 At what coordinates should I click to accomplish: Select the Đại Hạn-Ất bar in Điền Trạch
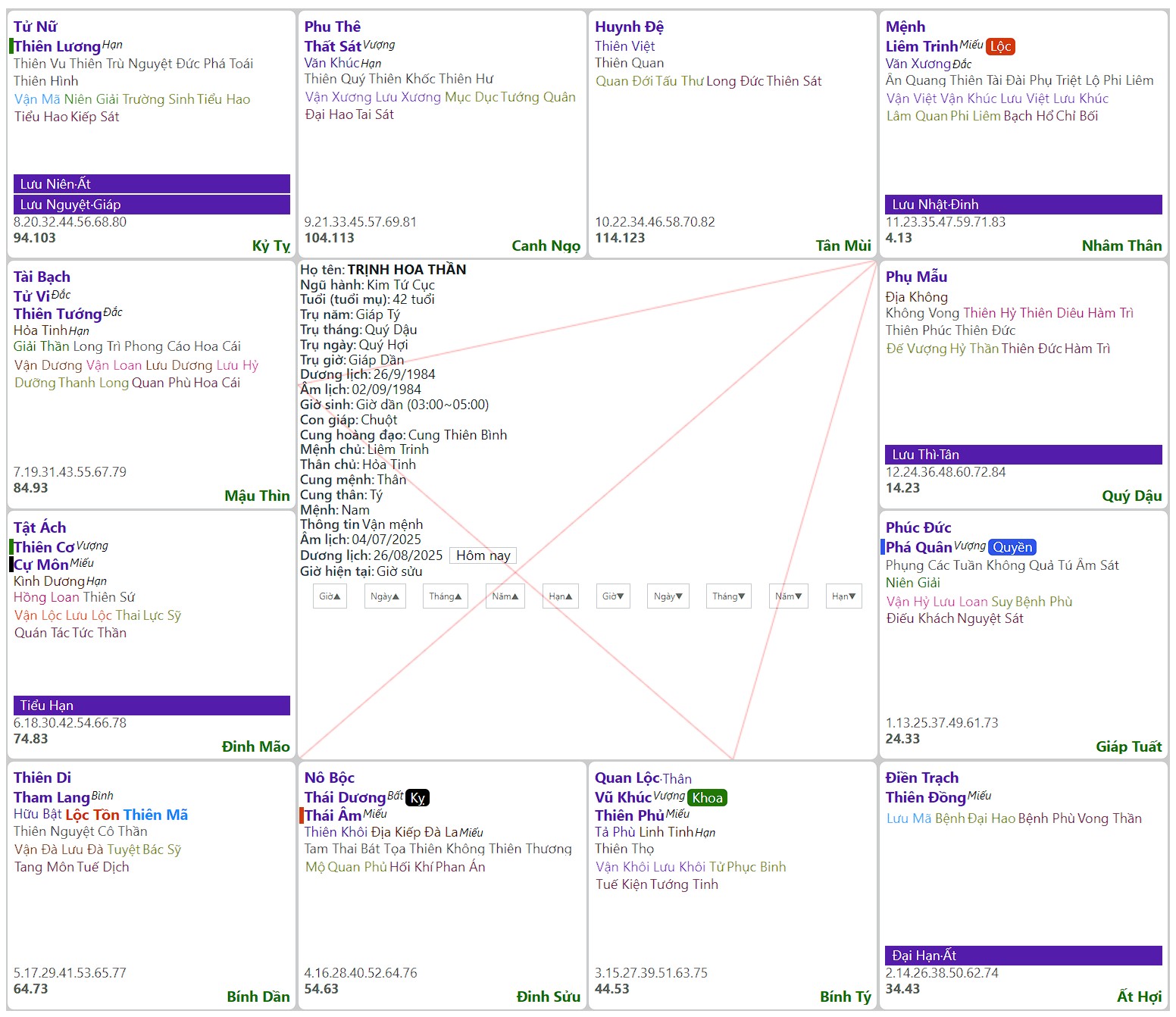(1023, 956)
